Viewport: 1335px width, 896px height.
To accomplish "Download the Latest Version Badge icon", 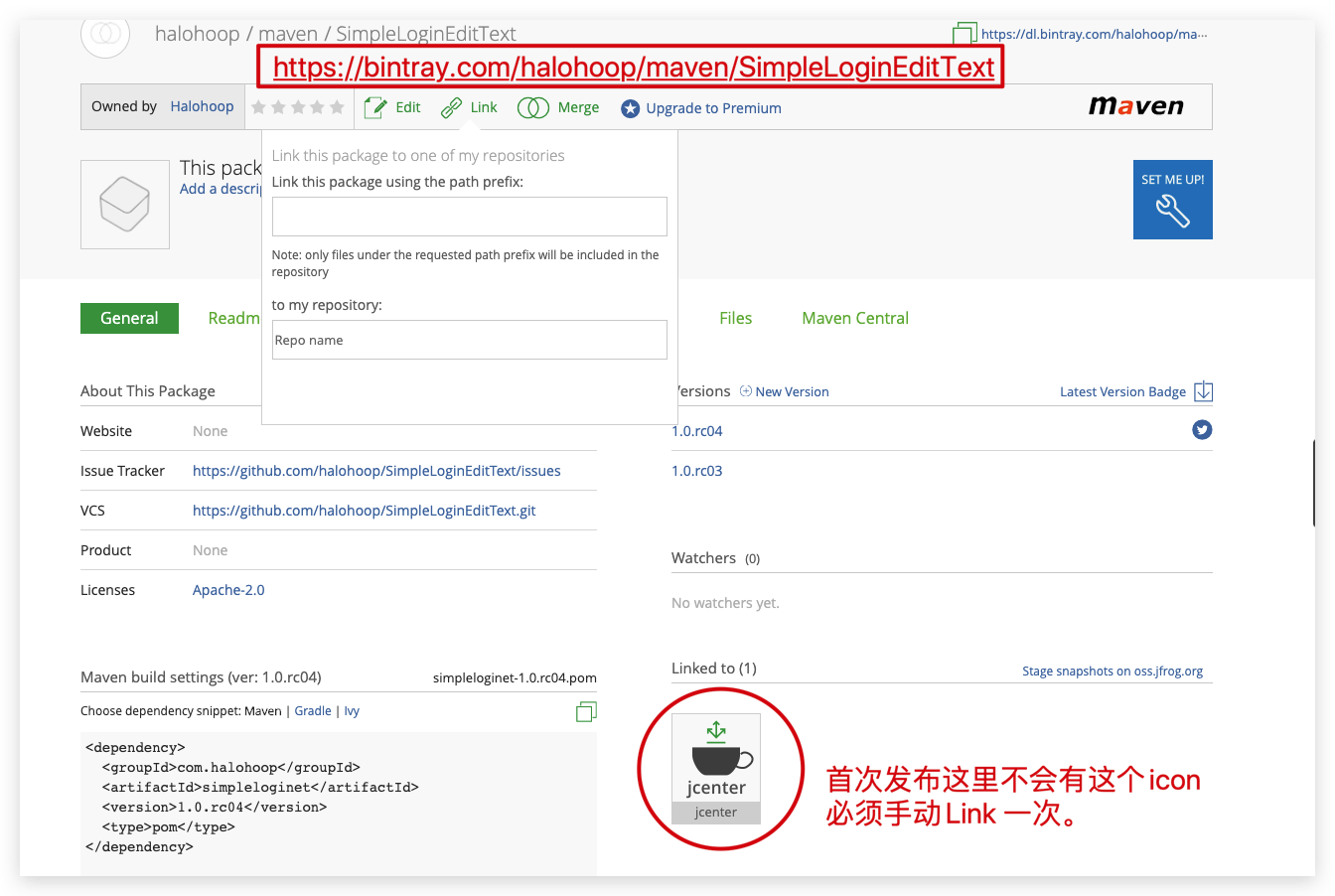I will coord(1203,391).
